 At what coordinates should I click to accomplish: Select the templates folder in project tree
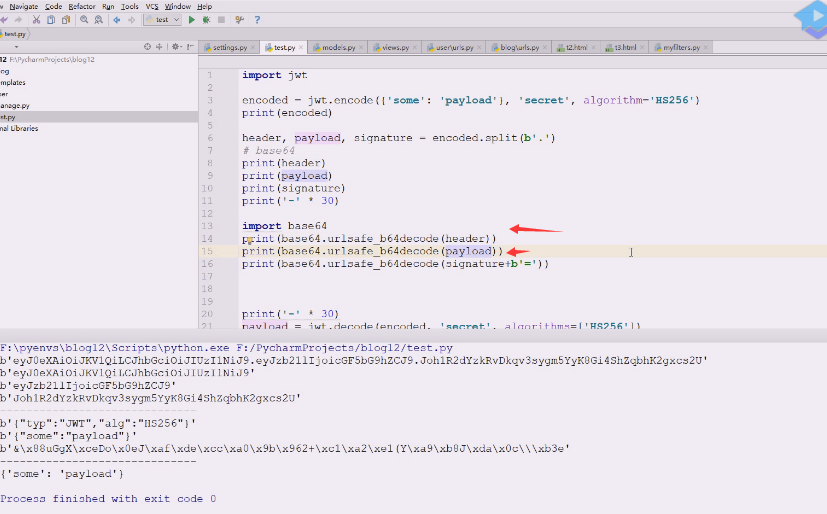pyautogui.click(x=13, y=83)
